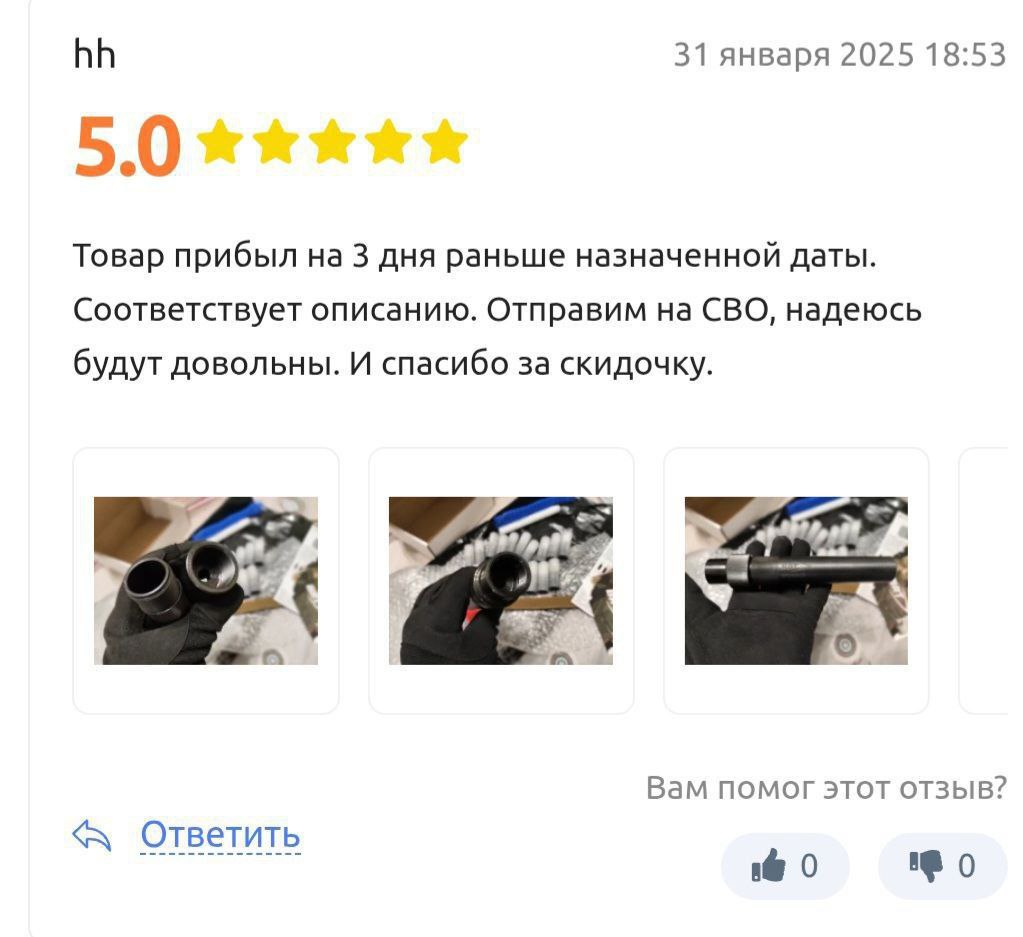
Task: Click the Вам помог этот отзыв question
Action: (x=827, y=788)
